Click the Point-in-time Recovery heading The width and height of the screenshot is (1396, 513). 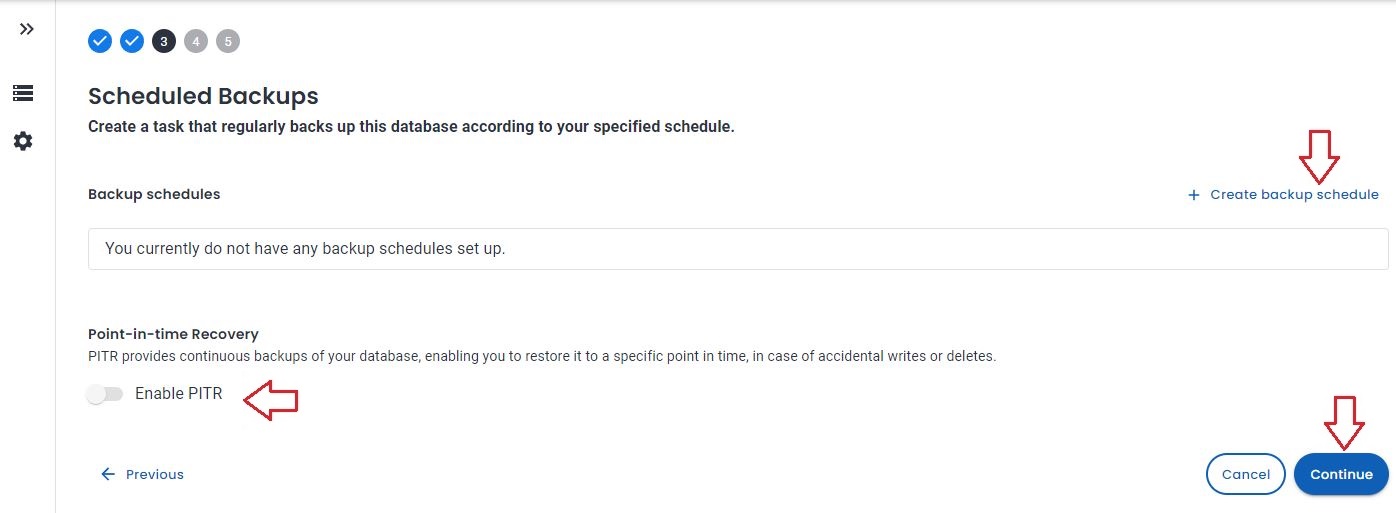173,334
